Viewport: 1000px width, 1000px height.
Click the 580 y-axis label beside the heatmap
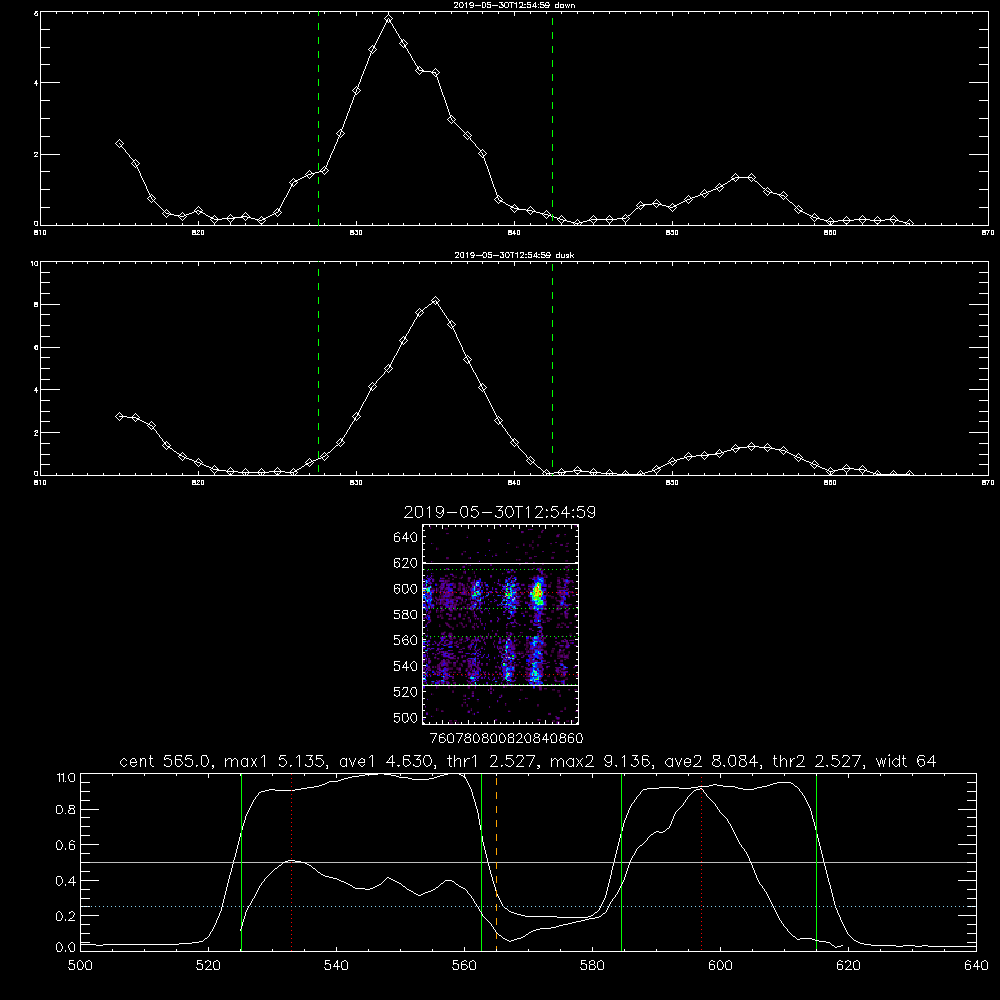tap(406, 614)
